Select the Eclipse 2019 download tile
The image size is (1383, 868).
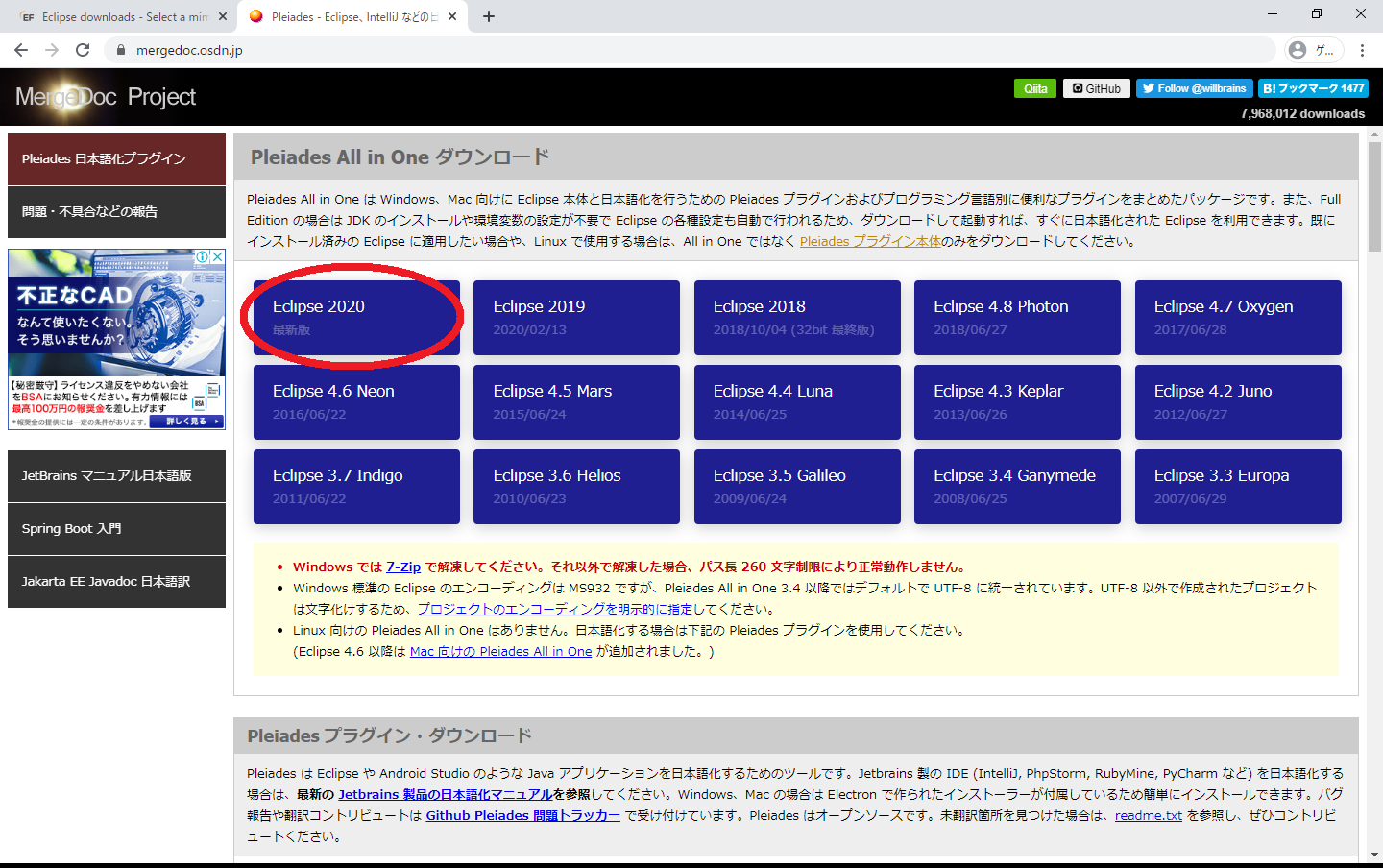pos(576,318)
